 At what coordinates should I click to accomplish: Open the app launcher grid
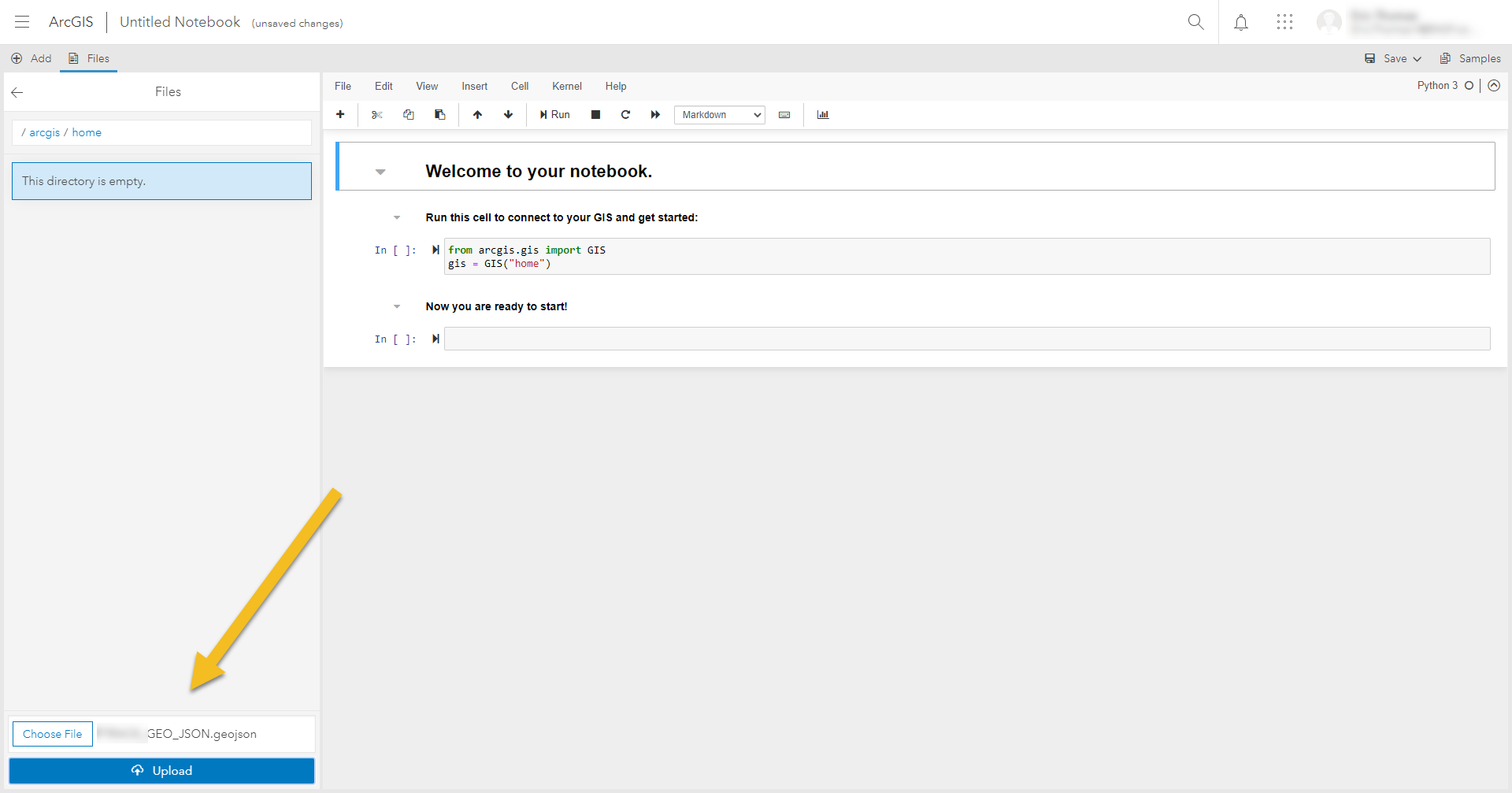click(1284, 22)
